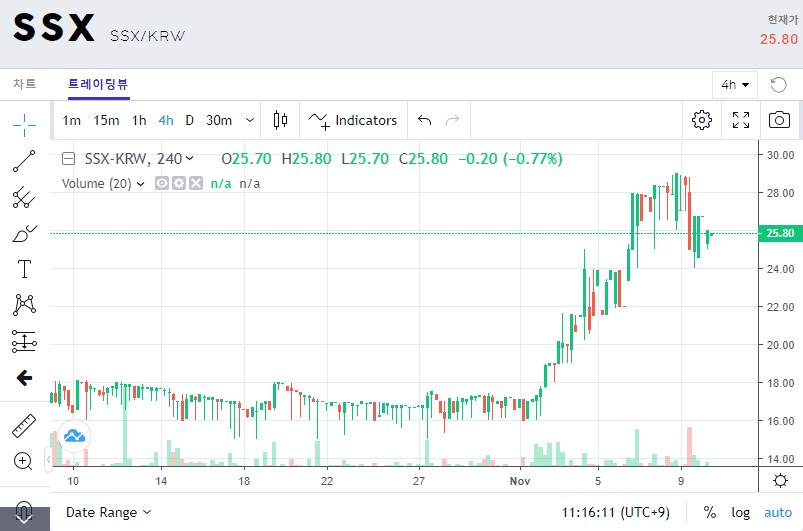This screenshot has height=531, width=803.
Task: Select the brush drawing tool
Action: point(24,233)
